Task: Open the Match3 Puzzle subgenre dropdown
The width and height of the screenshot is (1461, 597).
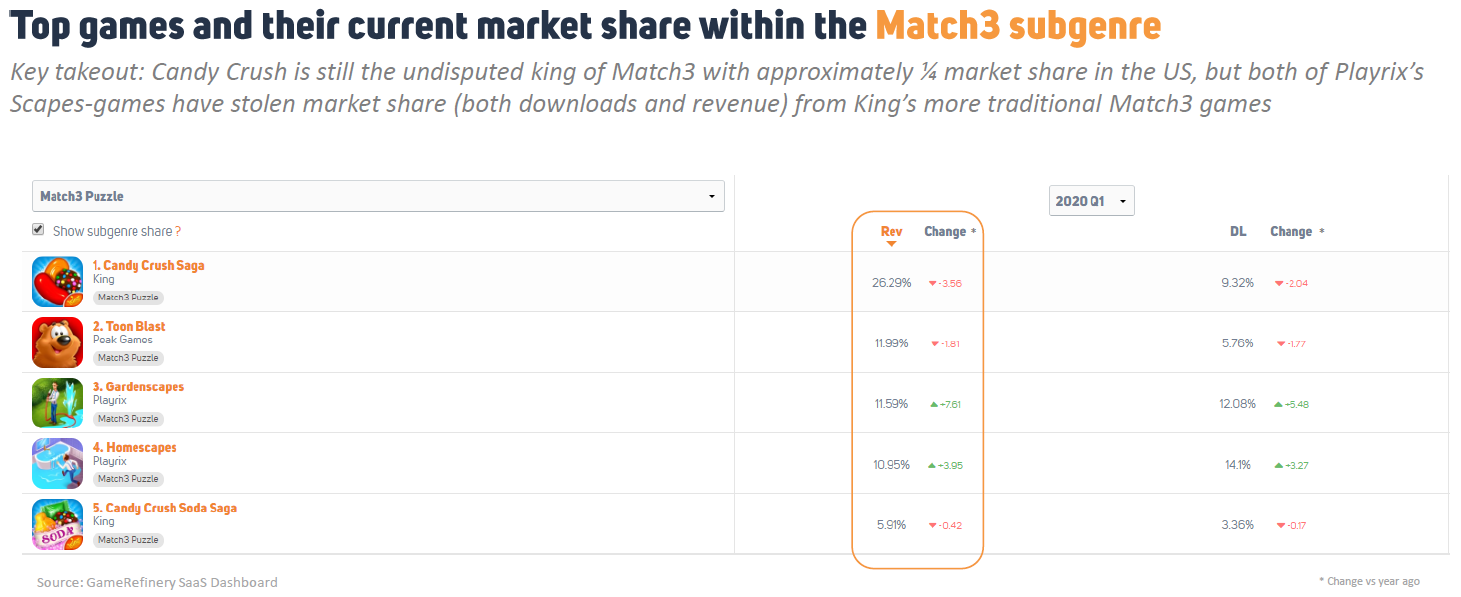Action: 378,196
